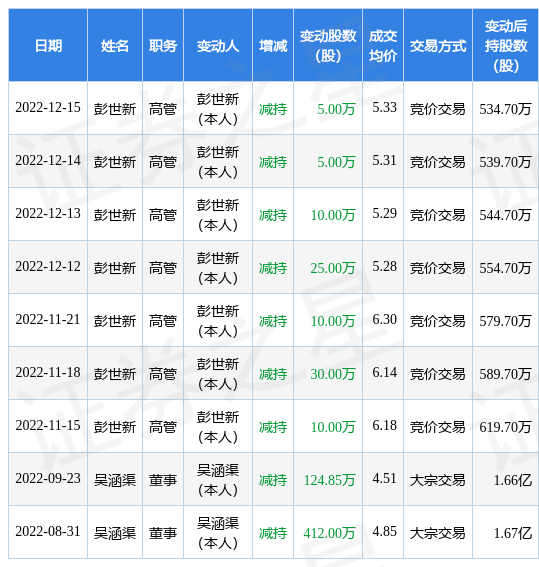The height and width of the screenshot is (567, 539).
Task: Click the 2022-12-12 date cell
Action: (x=48, y=267)
